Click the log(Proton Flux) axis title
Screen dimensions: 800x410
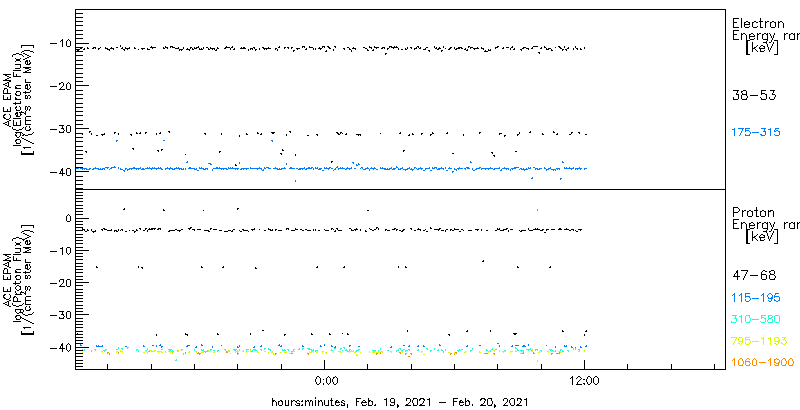click(18, 280)
